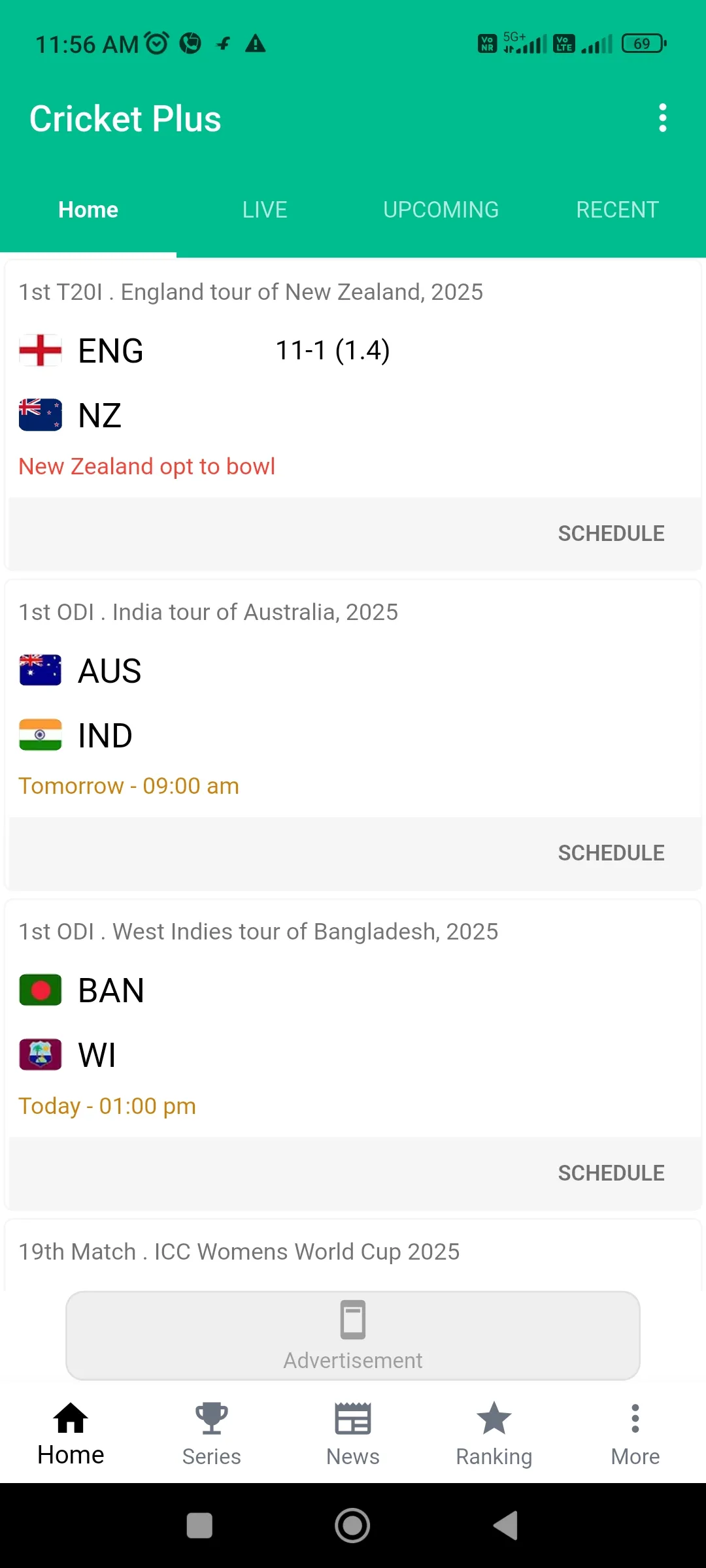Tap the Bangladesh flag icon

41,990
